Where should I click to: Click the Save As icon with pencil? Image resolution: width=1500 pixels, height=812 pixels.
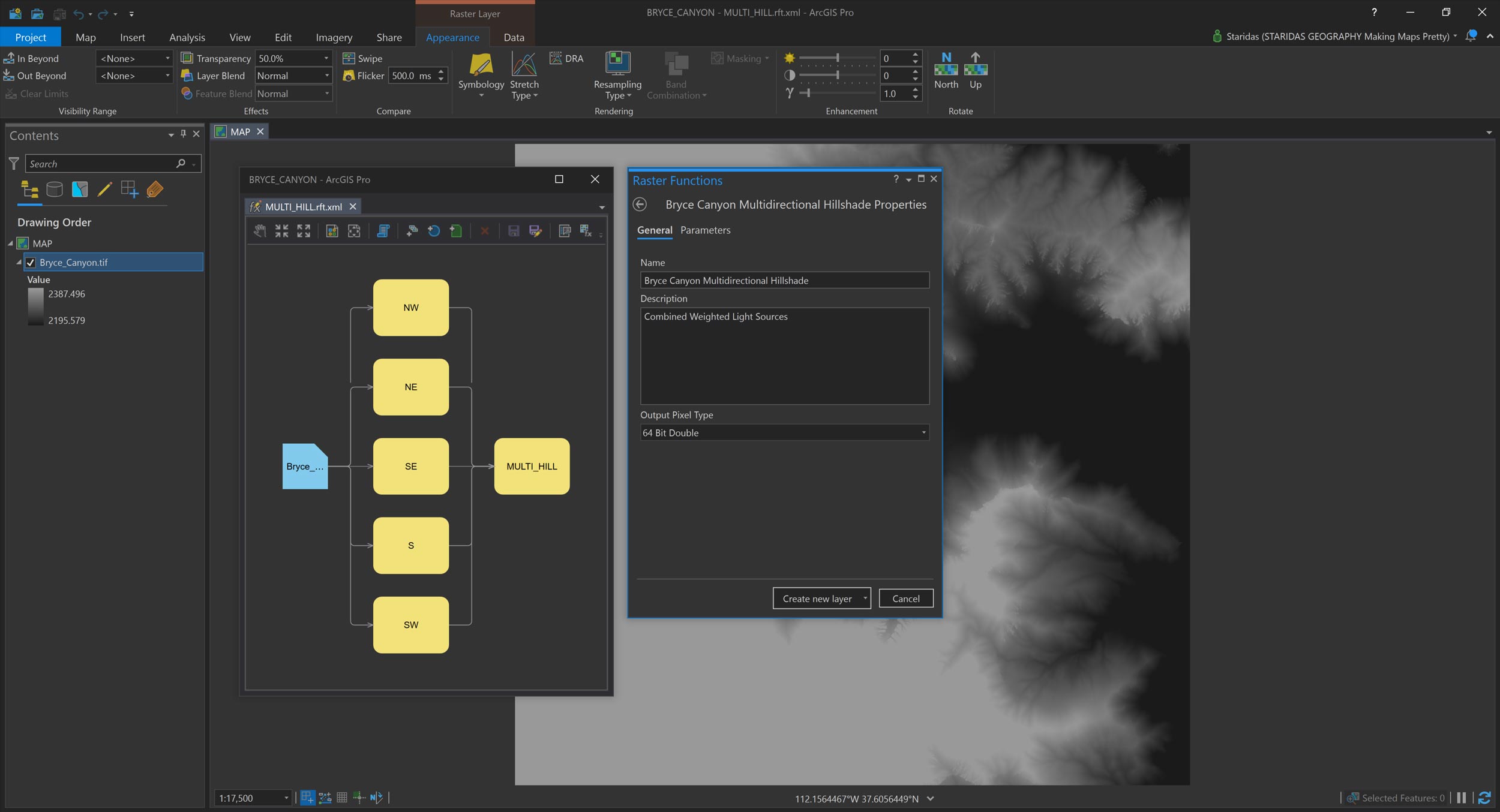tap(535, 231)
